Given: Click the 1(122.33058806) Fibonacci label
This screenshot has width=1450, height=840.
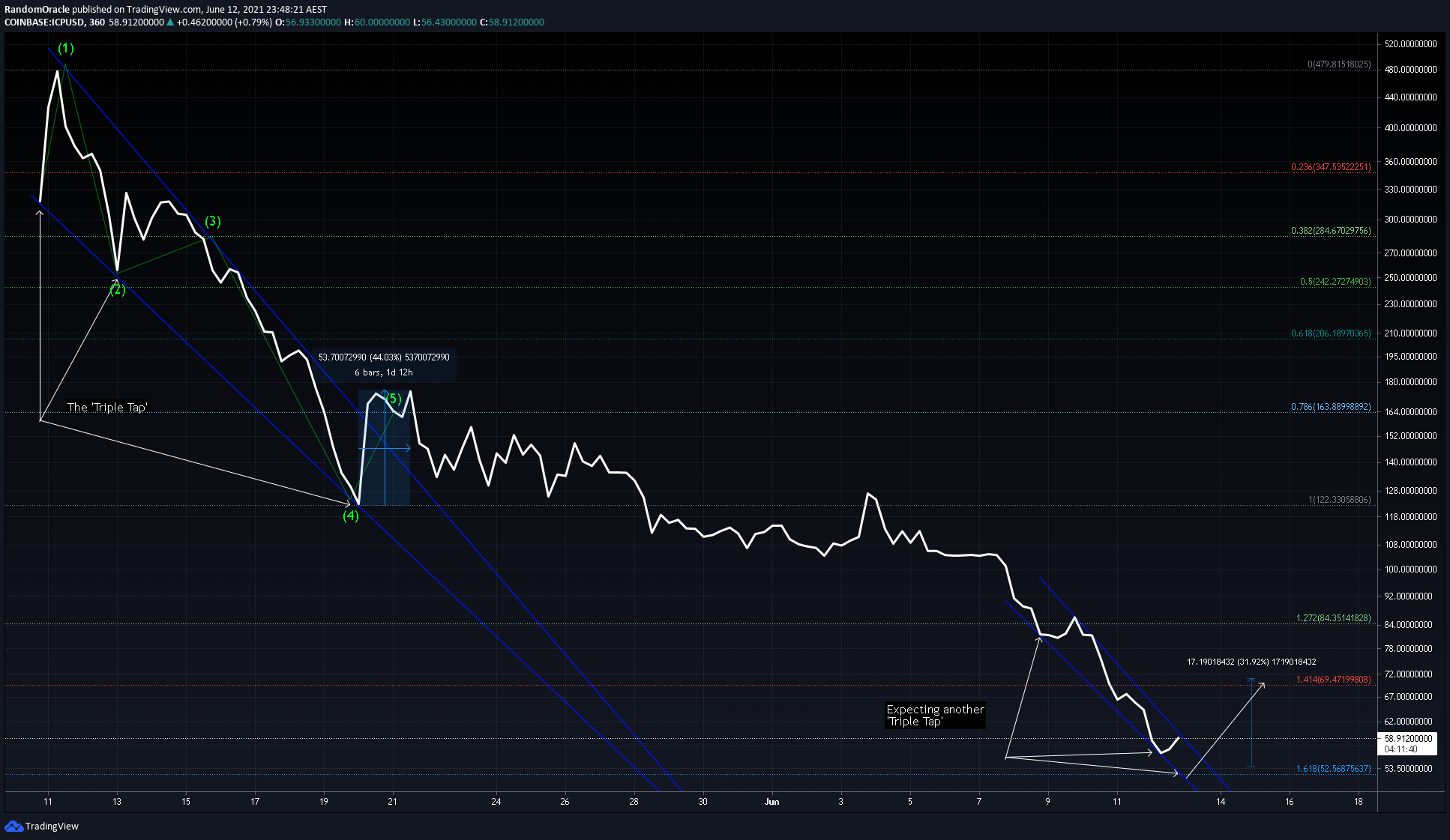Looking at the screenshot, I should tap(1339, 500).
